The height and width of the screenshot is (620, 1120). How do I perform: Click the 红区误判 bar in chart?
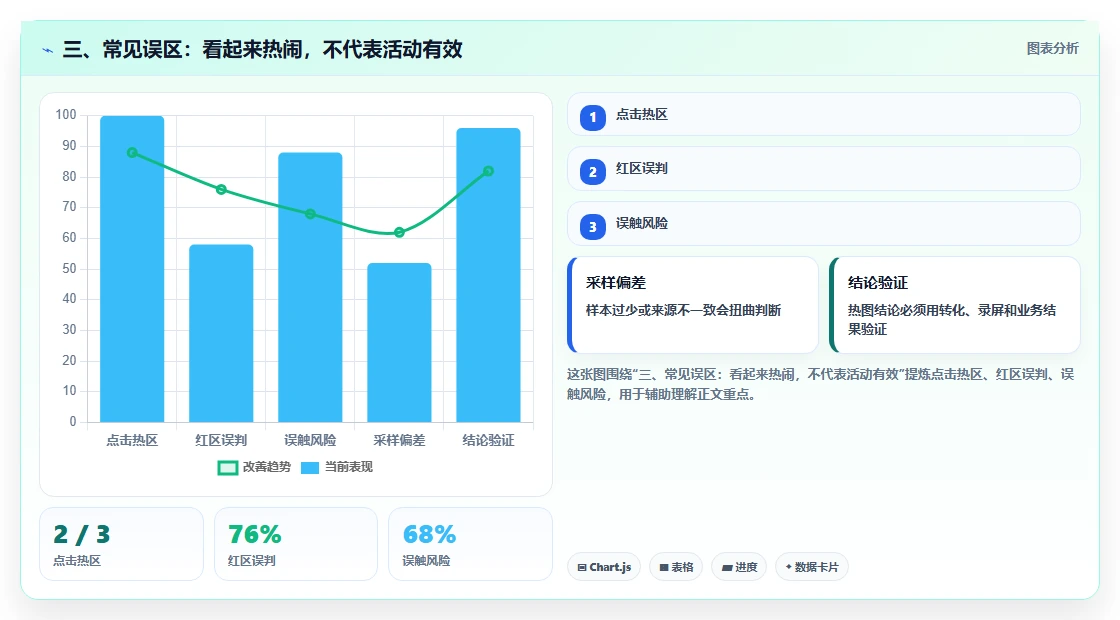pos(221,333)
